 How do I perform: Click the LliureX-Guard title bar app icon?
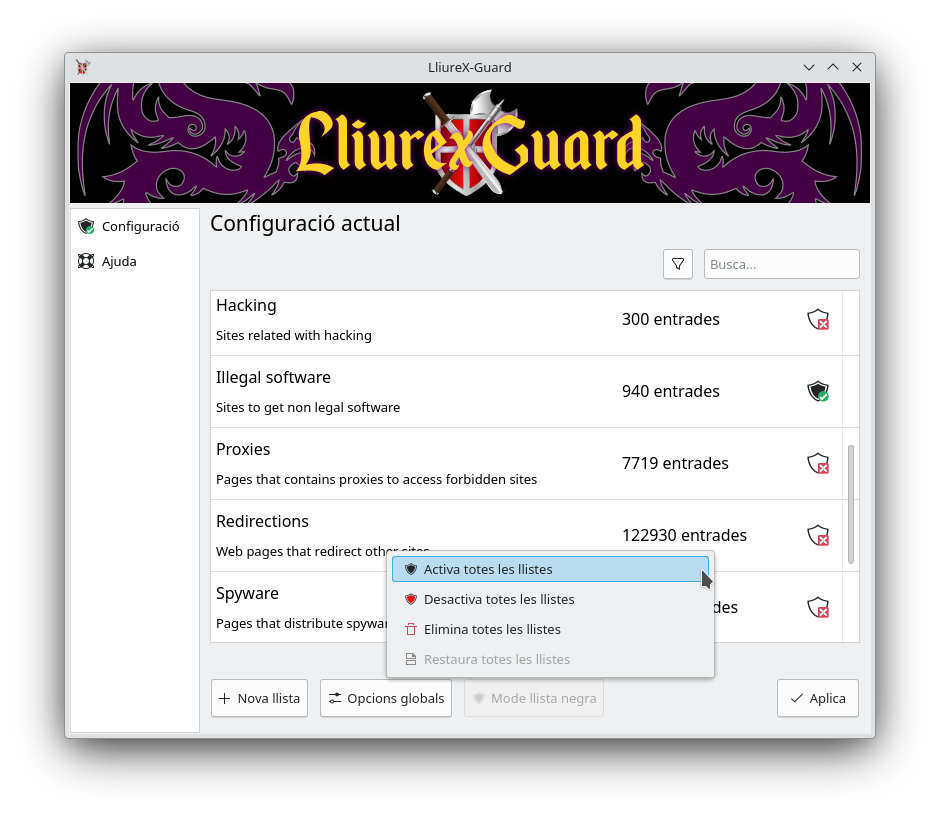point(83,67)
